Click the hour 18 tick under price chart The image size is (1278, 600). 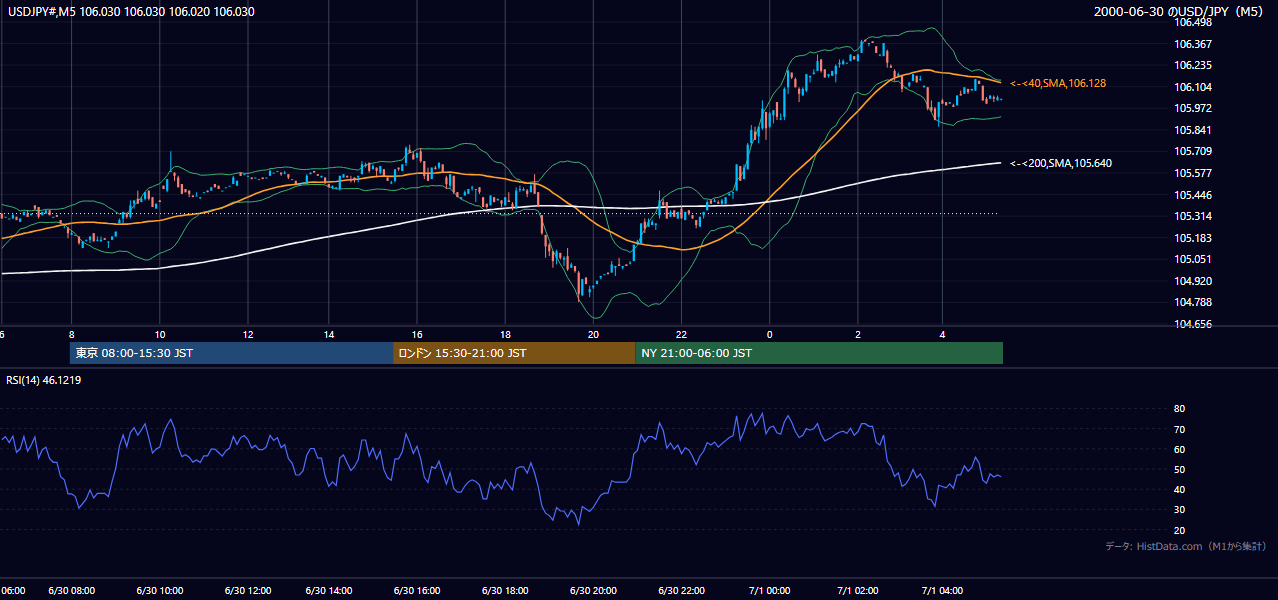click(505, 334)
